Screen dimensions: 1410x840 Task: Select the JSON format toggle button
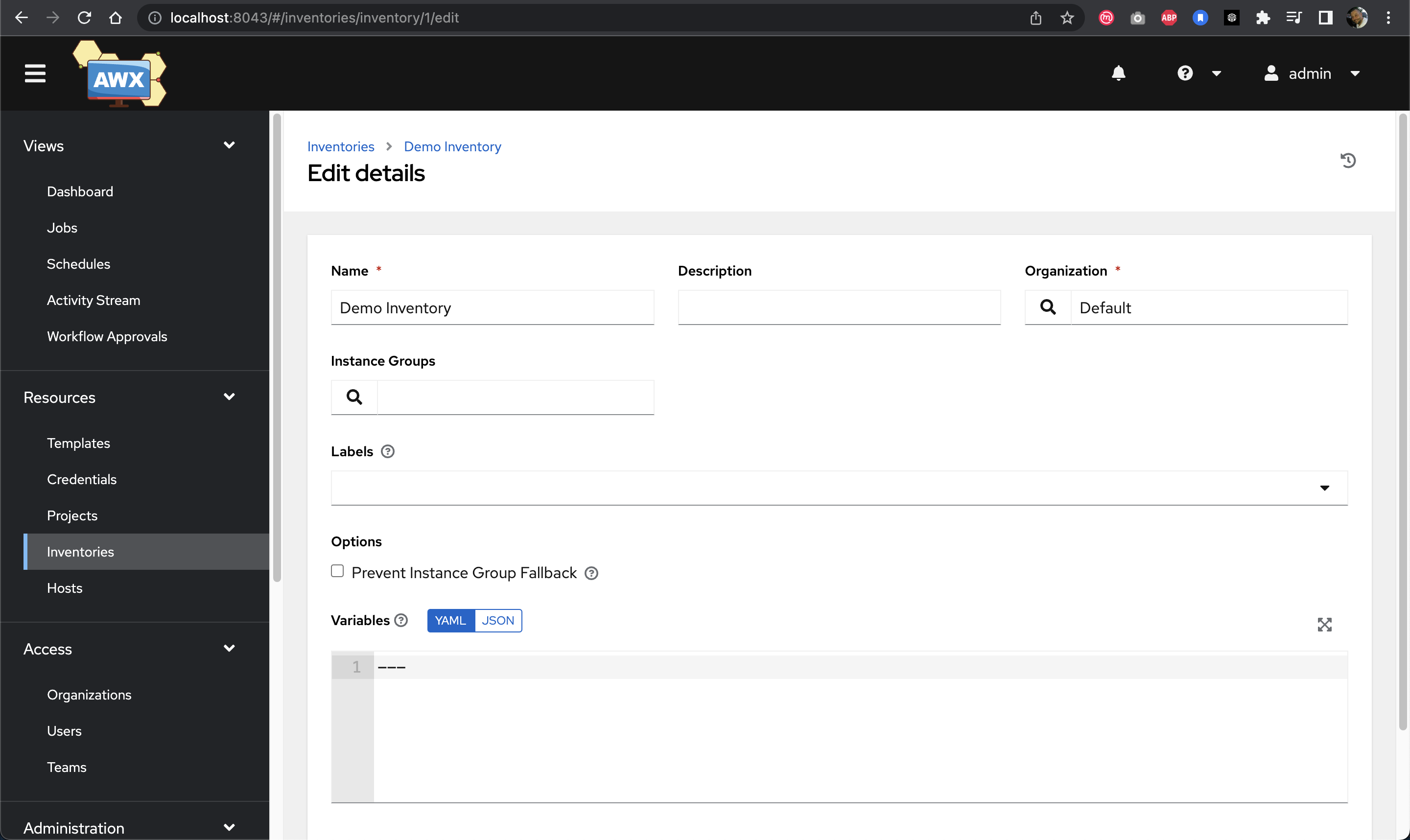(x=497, y=620)
